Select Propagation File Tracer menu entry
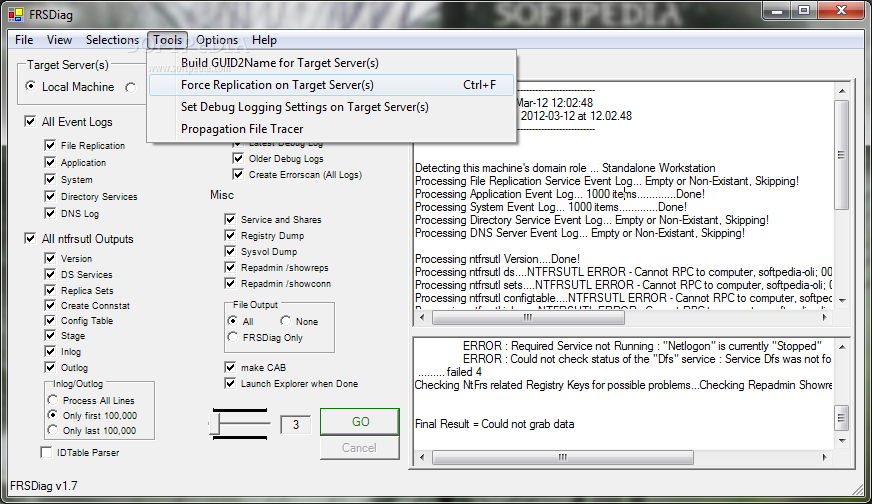The image size is (872, 504). click(331, 129)
